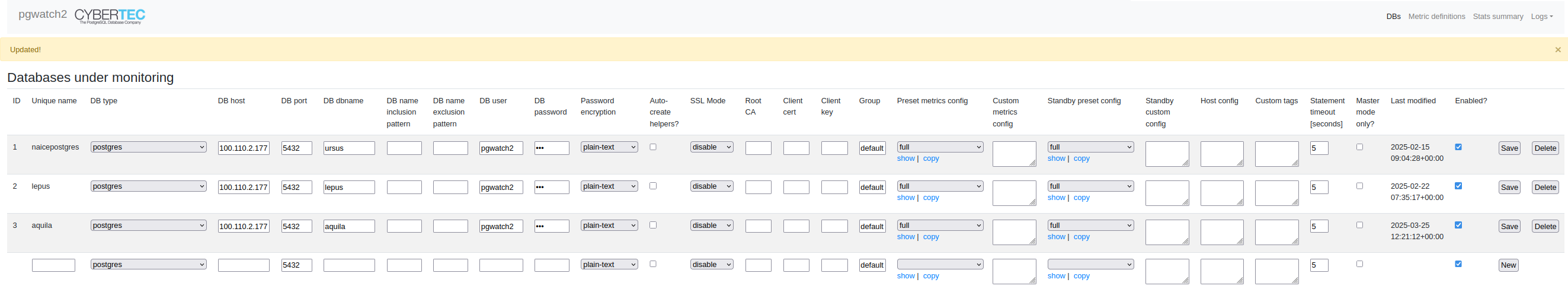
Task: Click the pgwatch2 brand title
Action: click(x=43, y=14)
